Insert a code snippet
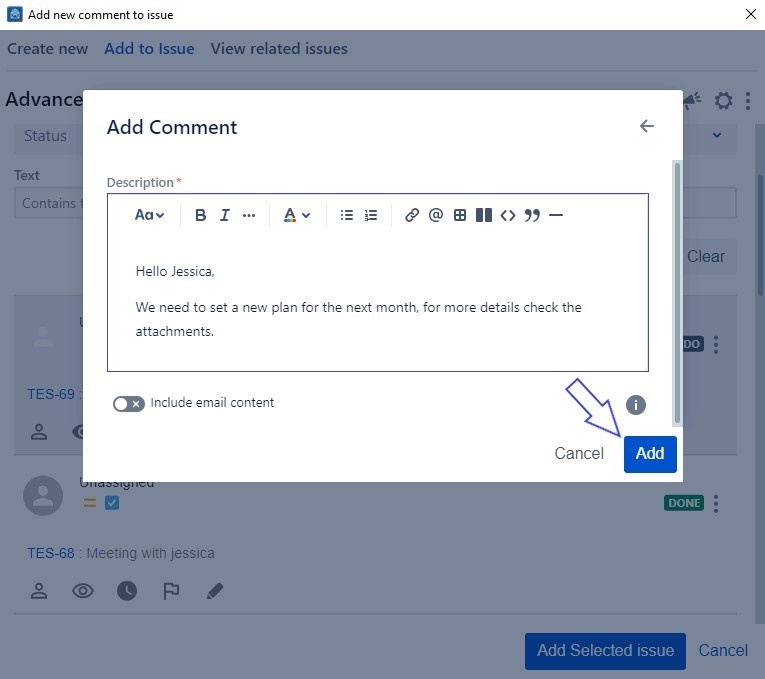 [x=508, y=215]
